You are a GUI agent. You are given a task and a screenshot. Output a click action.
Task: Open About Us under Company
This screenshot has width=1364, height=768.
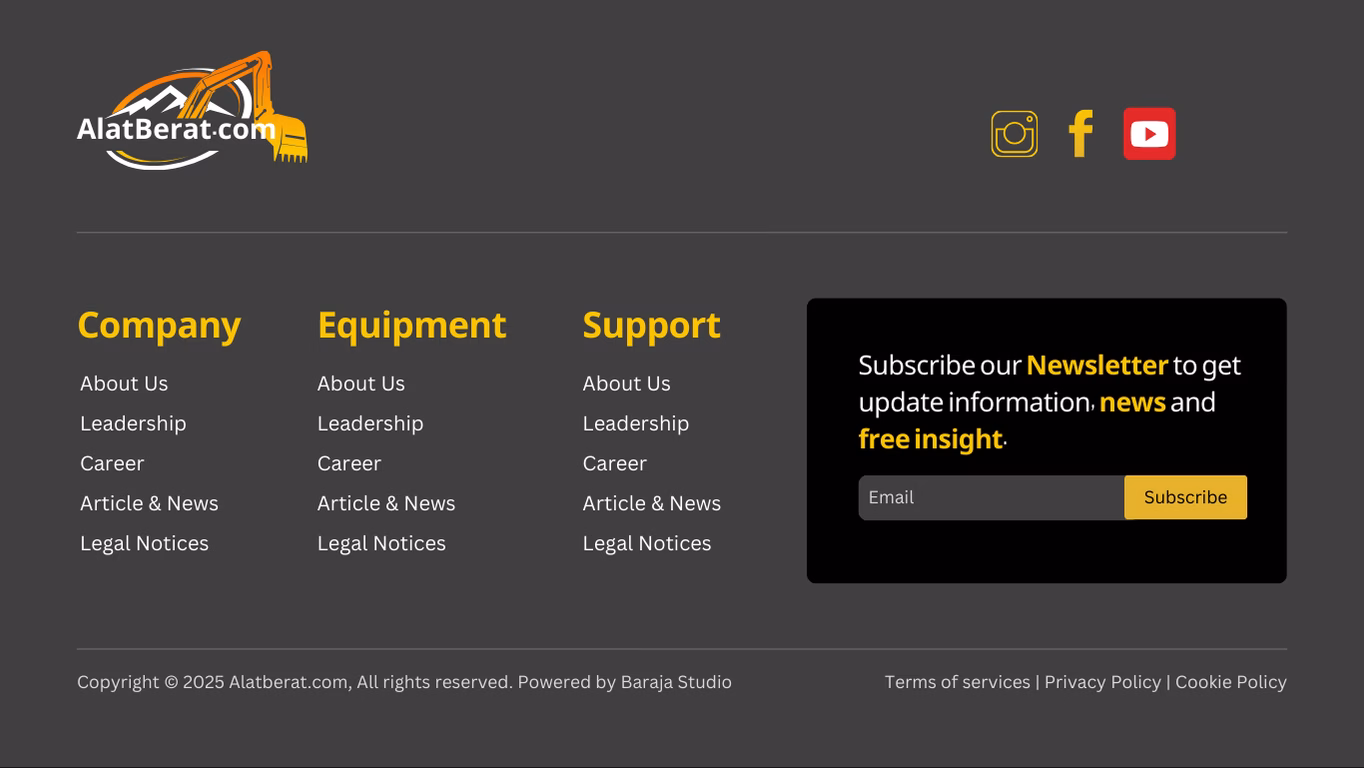(x=124, y=384)
